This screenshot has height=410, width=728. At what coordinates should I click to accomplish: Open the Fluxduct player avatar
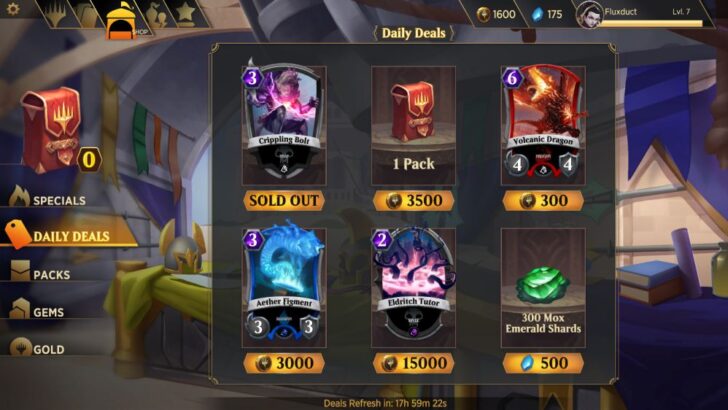pos(588,14)
